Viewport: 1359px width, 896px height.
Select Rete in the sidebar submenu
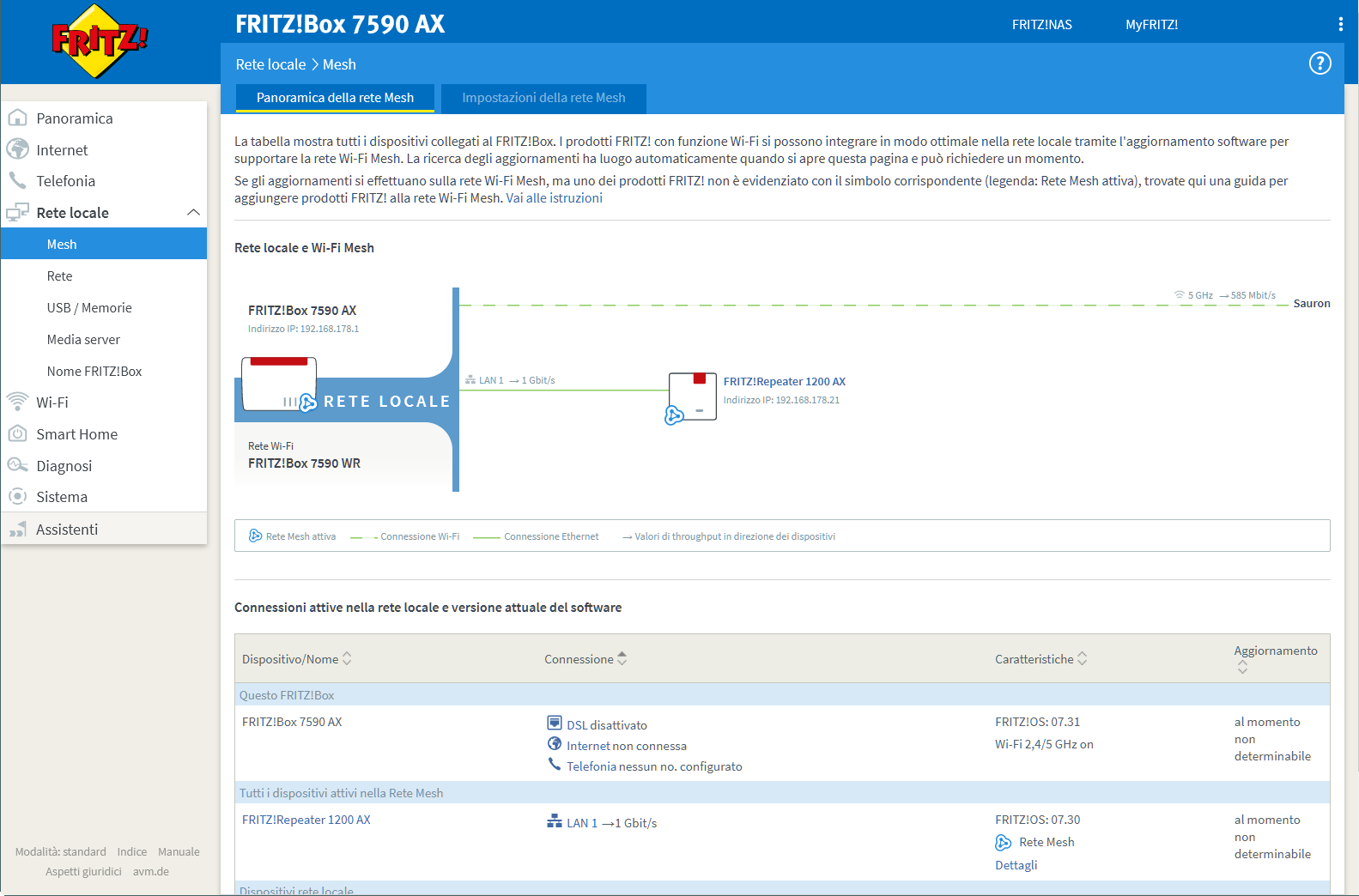60,276
